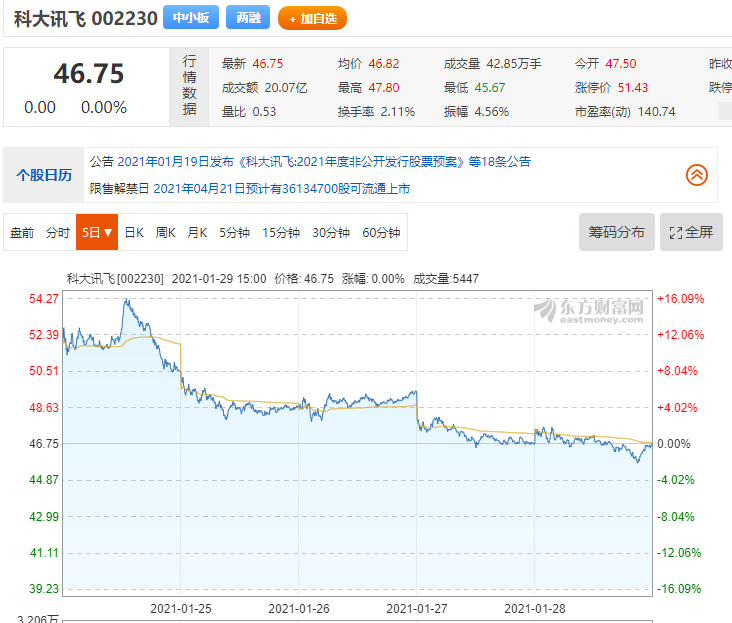Click the 最低 45.67 value
Image resolution: width=732 pixels, height=623 pixels.
pos(490,88)
